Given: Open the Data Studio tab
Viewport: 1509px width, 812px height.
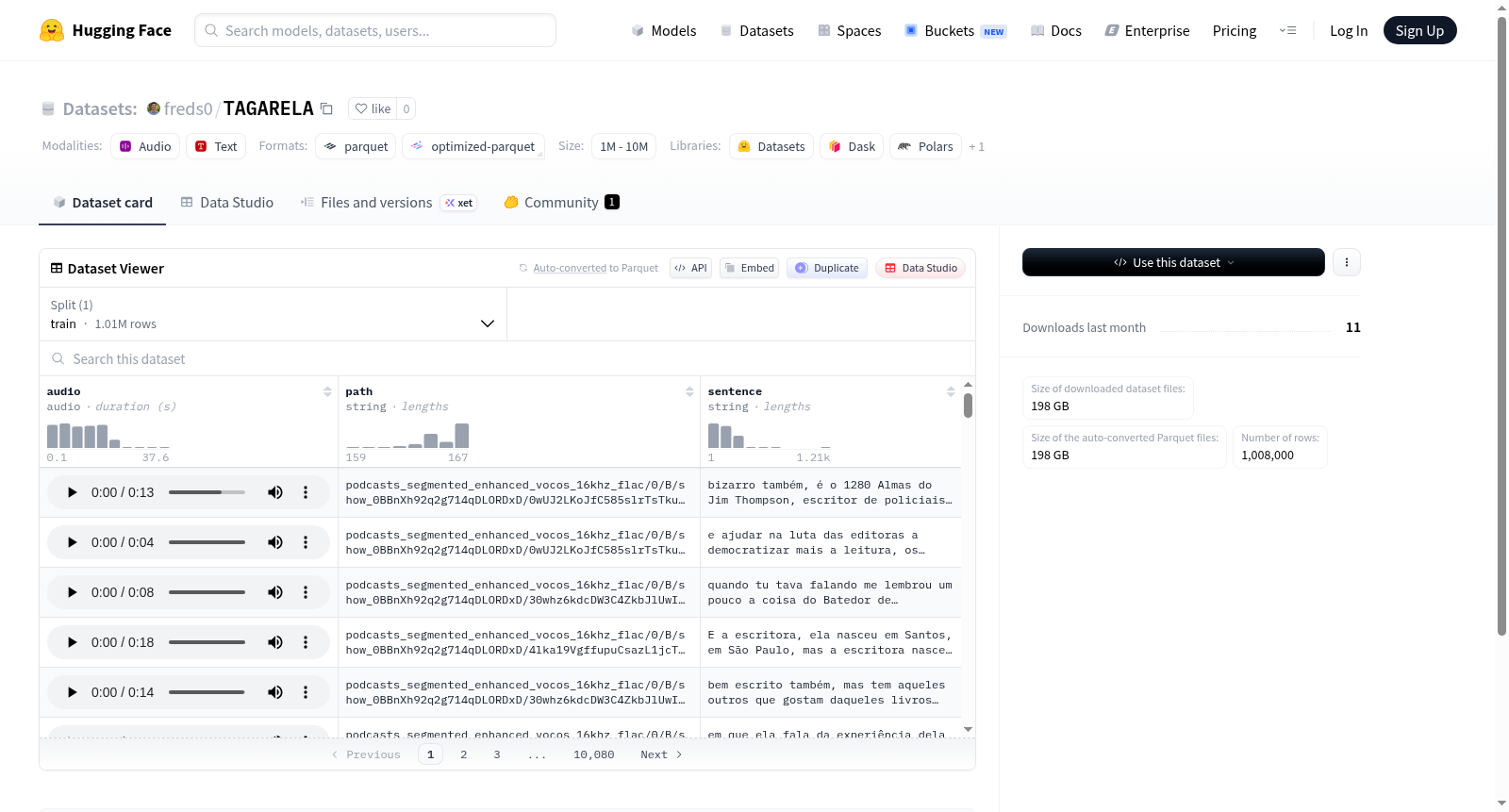Looking at the screenshot, I should [x=227, y=203].
